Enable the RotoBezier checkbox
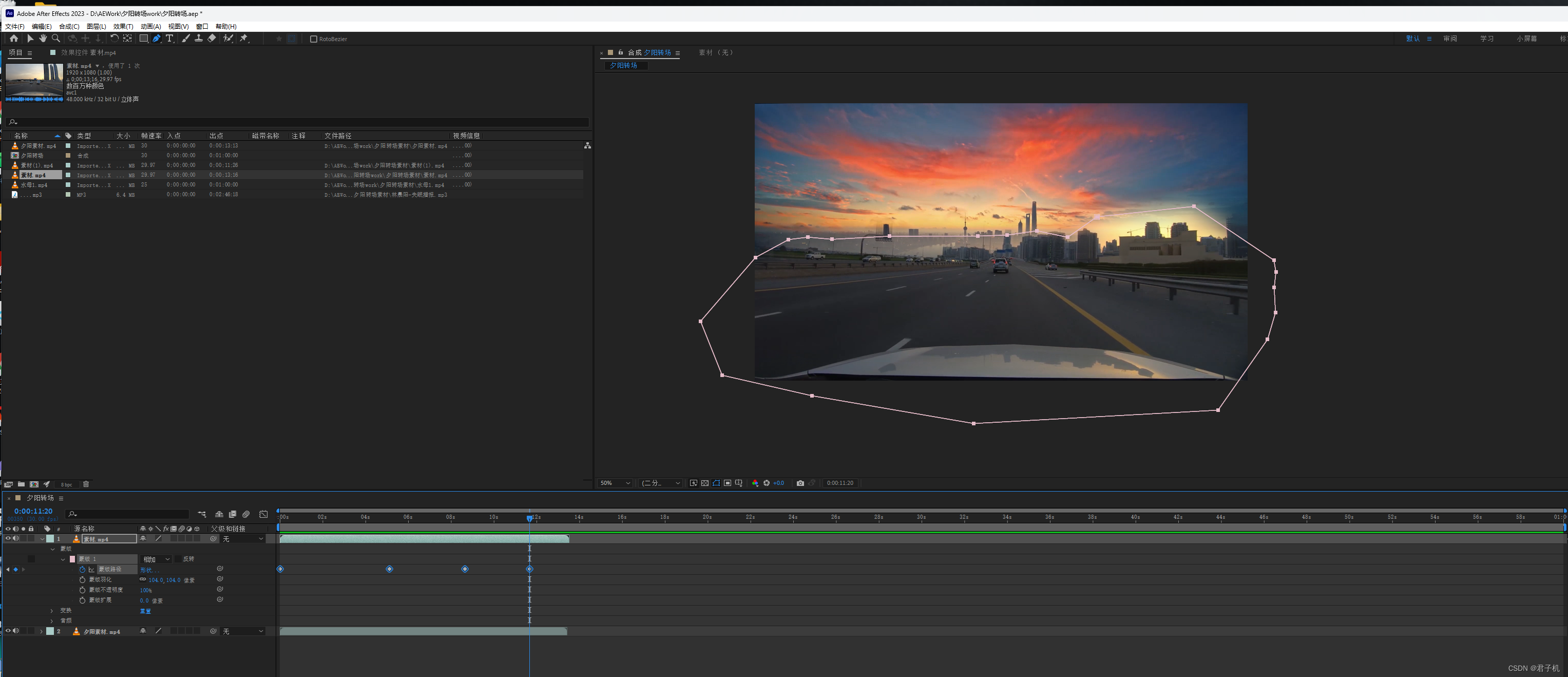The width and height of the screenshot is (1568, 677). coord(314,39)
